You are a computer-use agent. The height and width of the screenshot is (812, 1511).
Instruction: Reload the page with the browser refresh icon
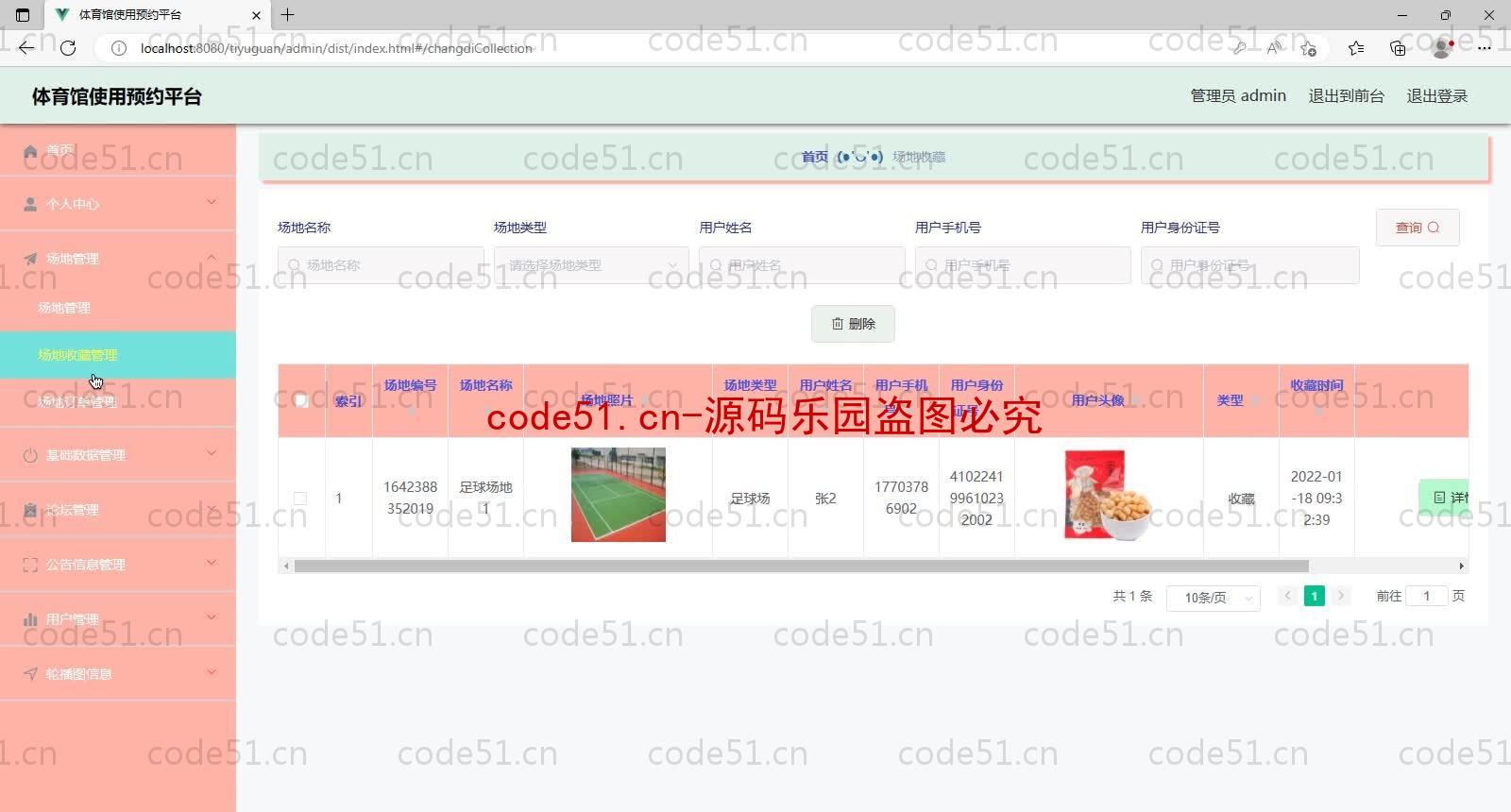[68, 48]
